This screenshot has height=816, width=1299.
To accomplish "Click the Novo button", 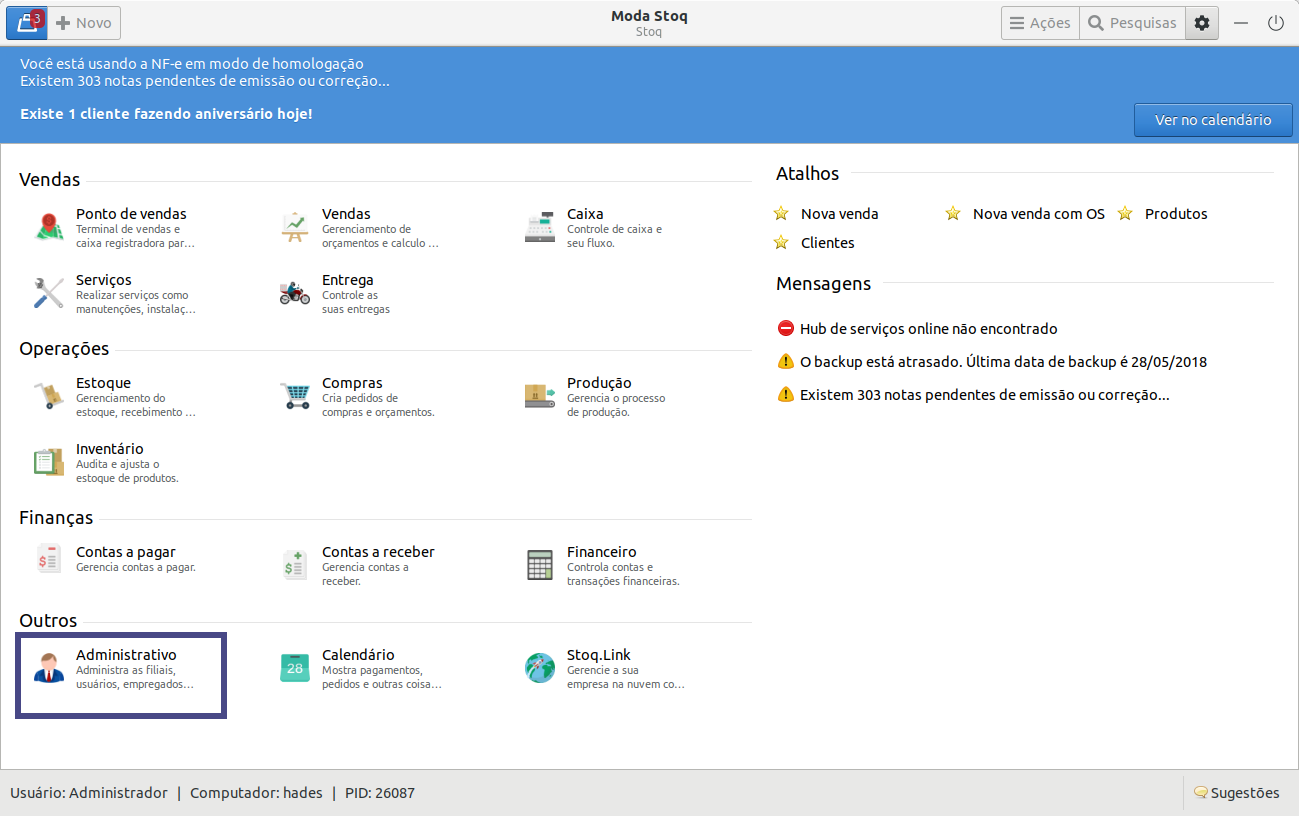I will (84, 23).
